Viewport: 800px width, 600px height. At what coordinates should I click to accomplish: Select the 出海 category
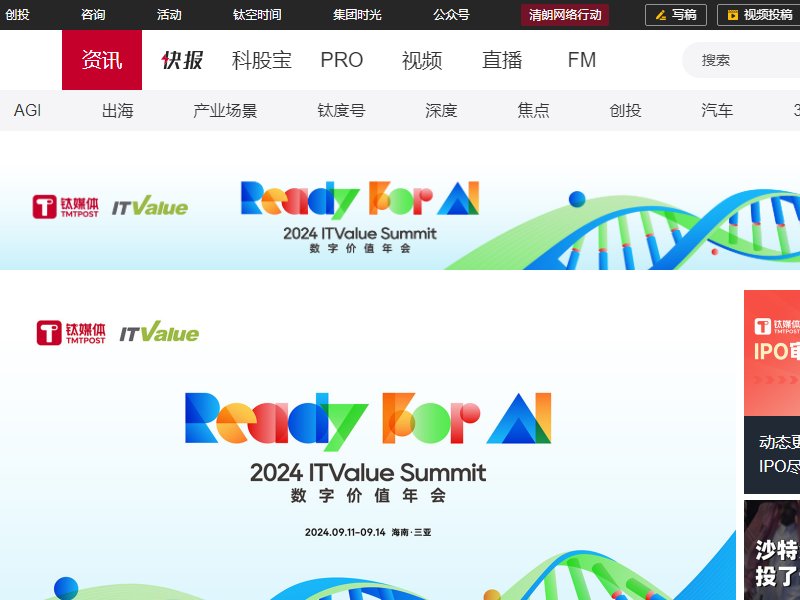pyautogui.click(x=117, y=110)
